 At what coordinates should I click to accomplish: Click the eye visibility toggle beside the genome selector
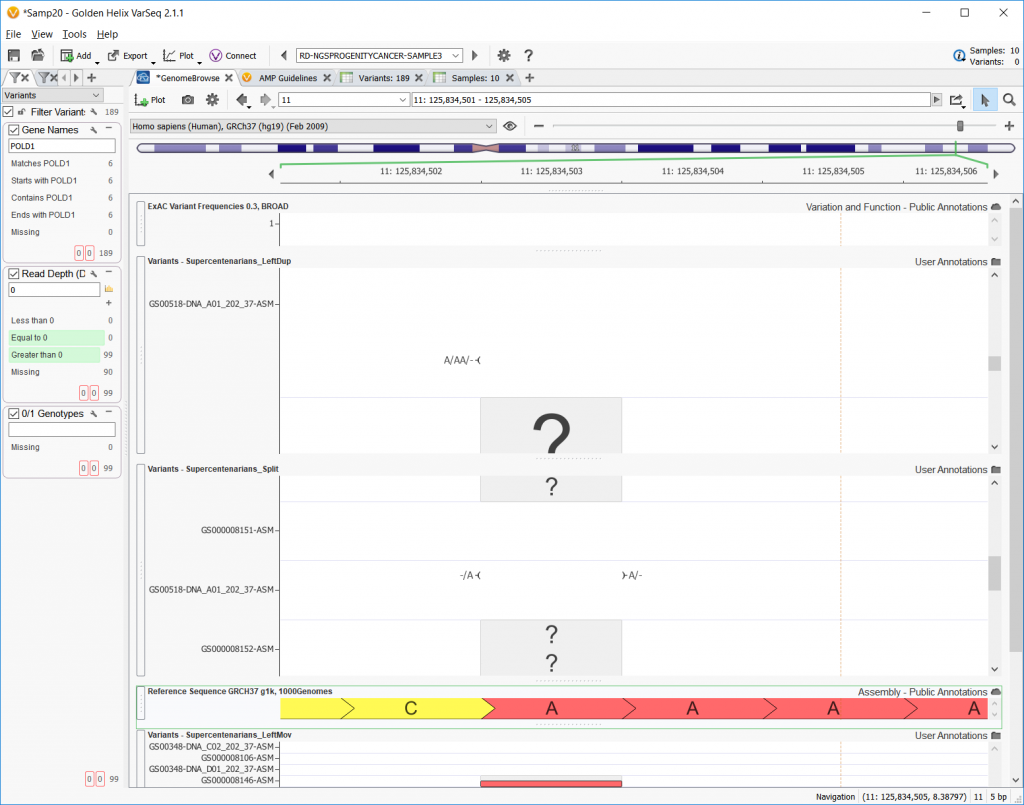[510, 126]
